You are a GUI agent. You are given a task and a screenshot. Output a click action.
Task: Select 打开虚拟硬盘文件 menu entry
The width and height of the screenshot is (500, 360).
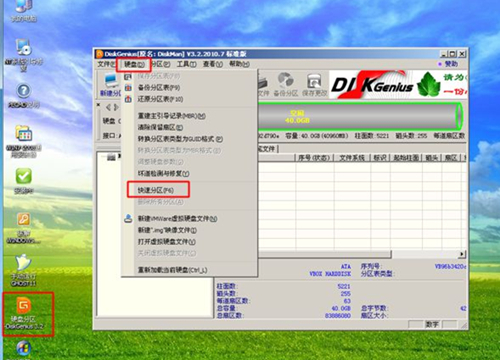pos(190,241)
